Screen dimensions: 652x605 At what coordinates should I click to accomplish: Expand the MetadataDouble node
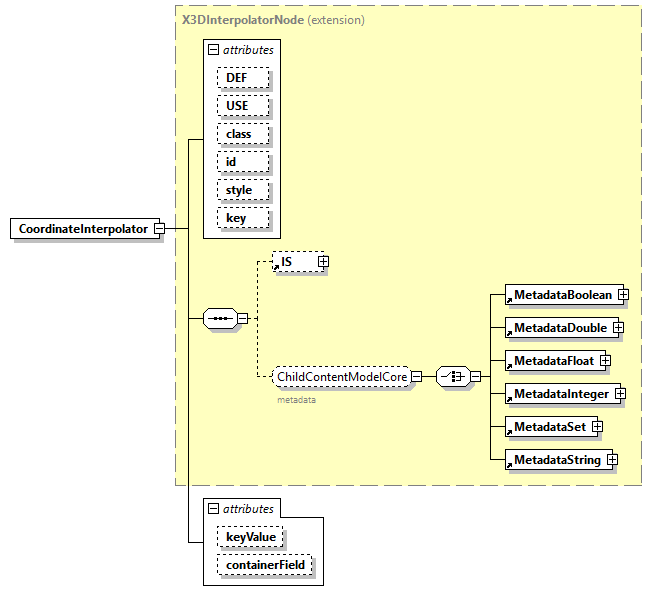click(x=618, y=327)
